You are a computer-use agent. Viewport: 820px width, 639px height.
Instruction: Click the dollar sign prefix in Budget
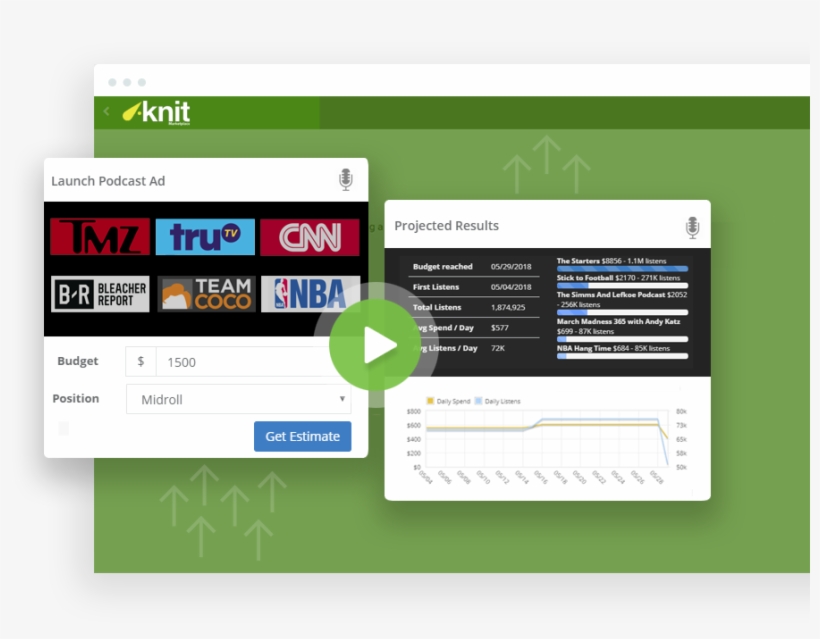coord(141,361)
